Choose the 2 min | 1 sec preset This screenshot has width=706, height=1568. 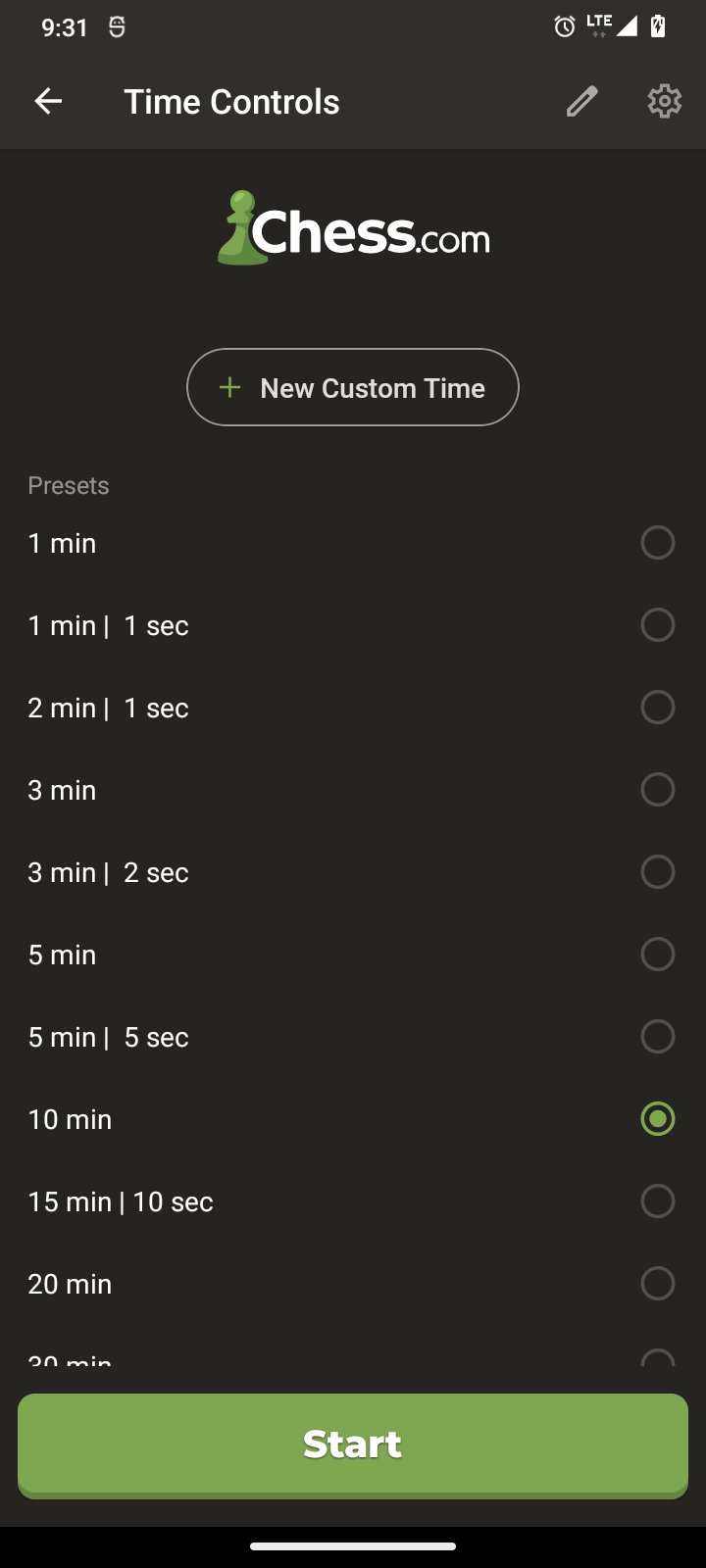coord(108,708)
